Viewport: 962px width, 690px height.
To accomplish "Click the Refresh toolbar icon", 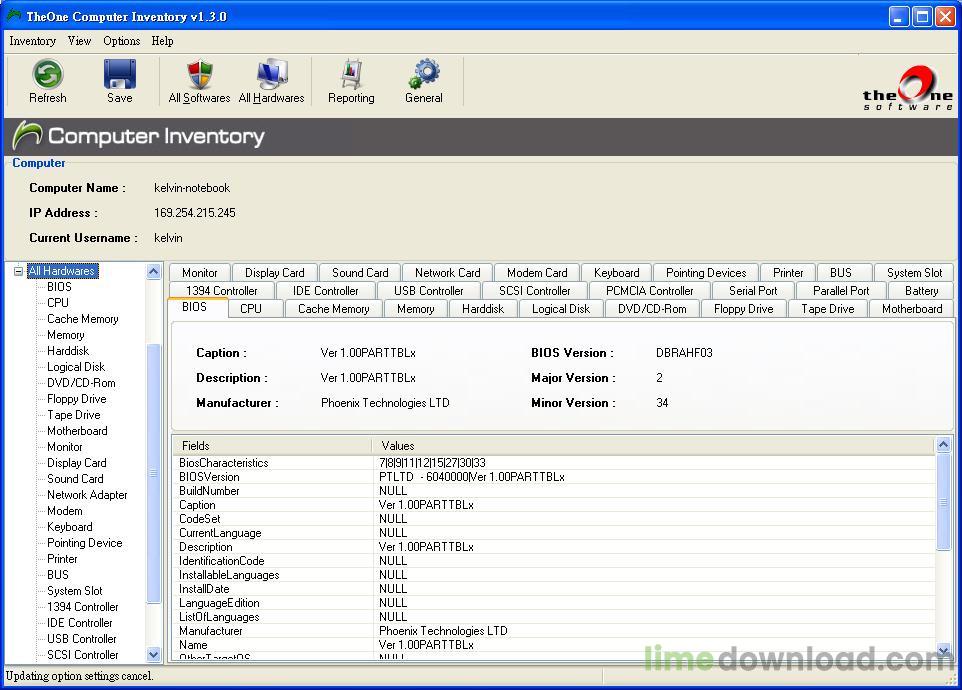I will (47, 75).
